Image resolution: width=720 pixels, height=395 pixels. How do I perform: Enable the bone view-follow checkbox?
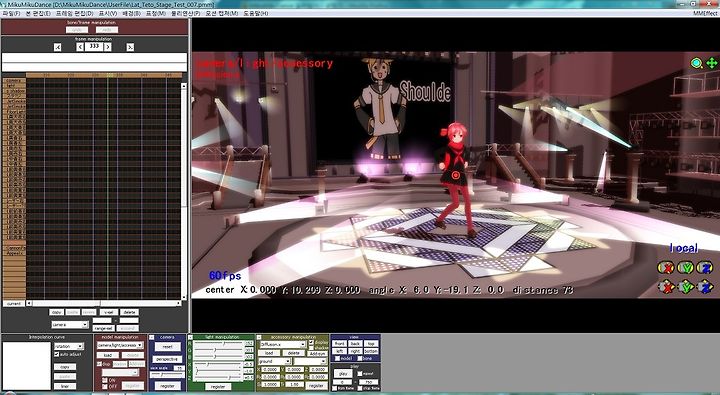click(360, 358)
